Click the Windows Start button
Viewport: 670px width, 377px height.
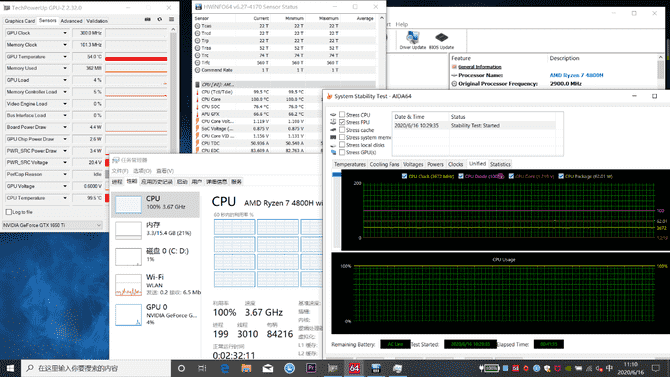[10, 368]
